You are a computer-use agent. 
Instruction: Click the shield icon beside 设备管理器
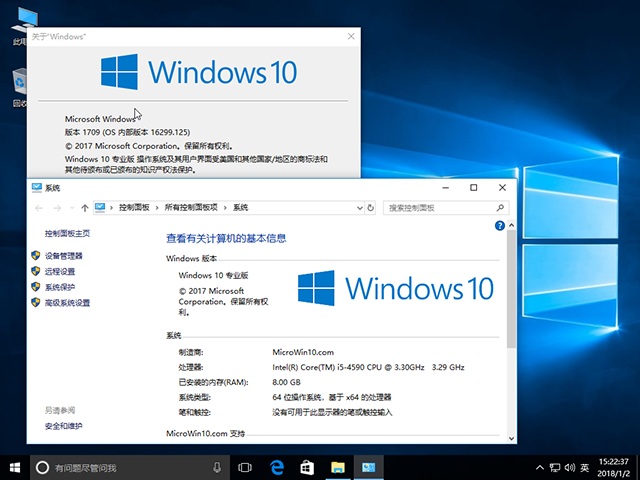tap(36, 256)
